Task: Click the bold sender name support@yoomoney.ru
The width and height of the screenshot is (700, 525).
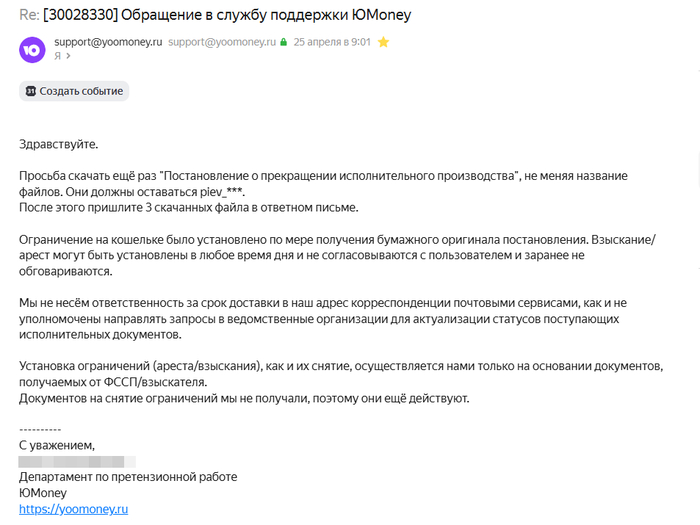Action: [108, 42]
